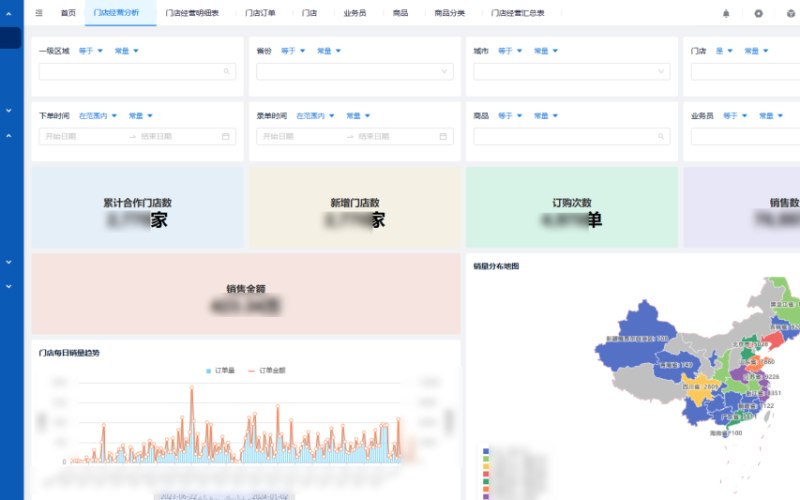
Task: Open calendar icon in 录单时间 date range
Action: coord(443,136)
